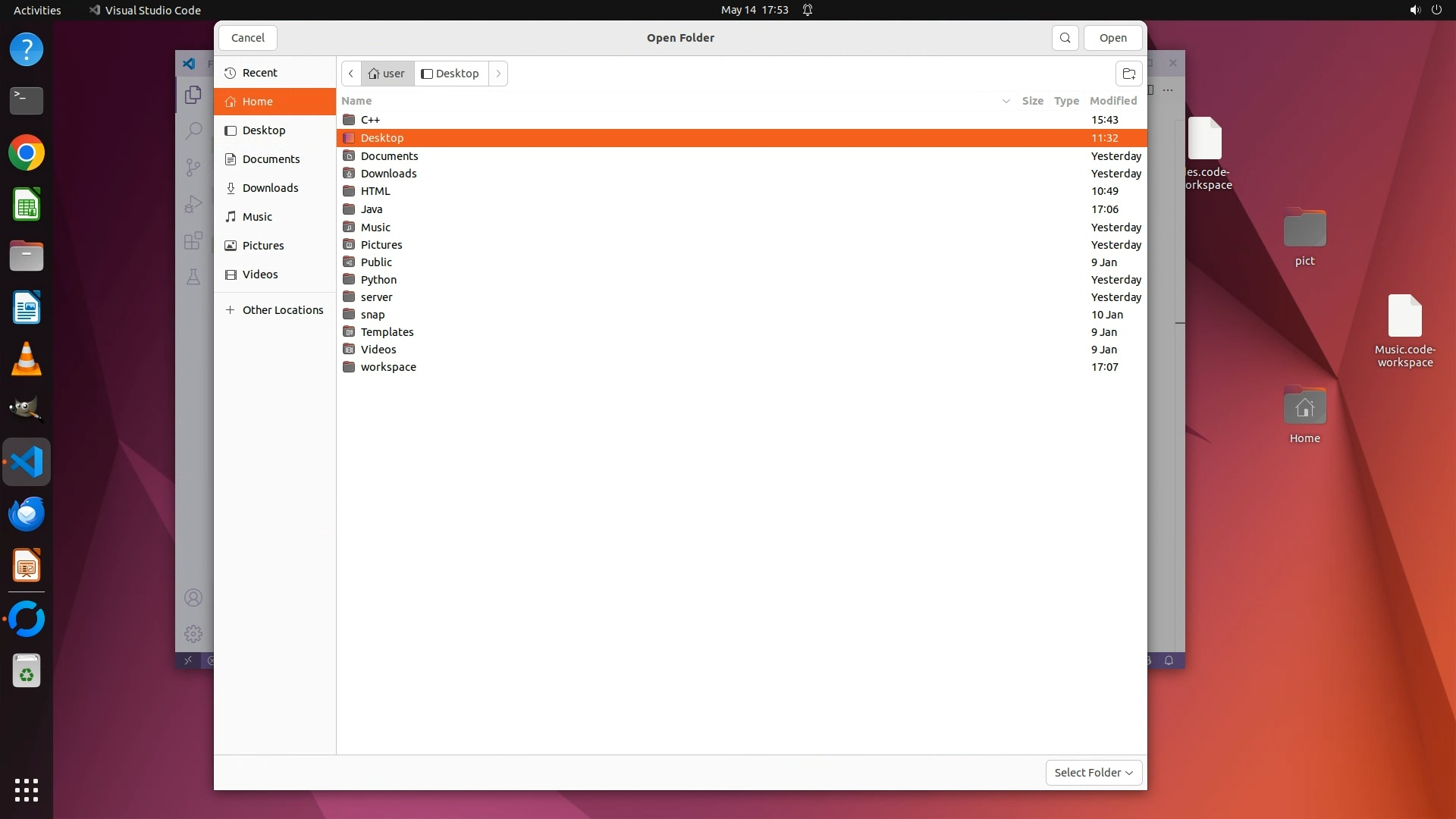Click VS Code Source Control icon
Image resolution: width=1456 pixels, height=819 pixels.
click(193, 167)
